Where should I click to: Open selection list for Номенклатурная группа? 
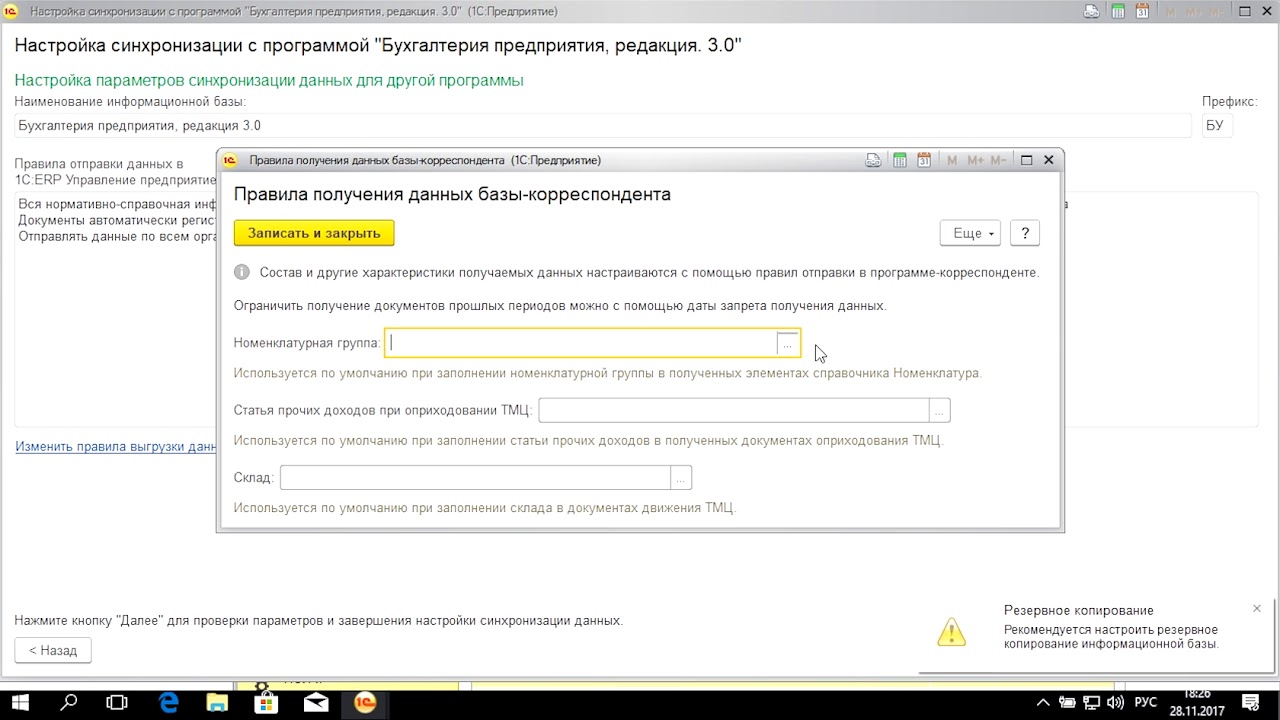tap(788, 343)
